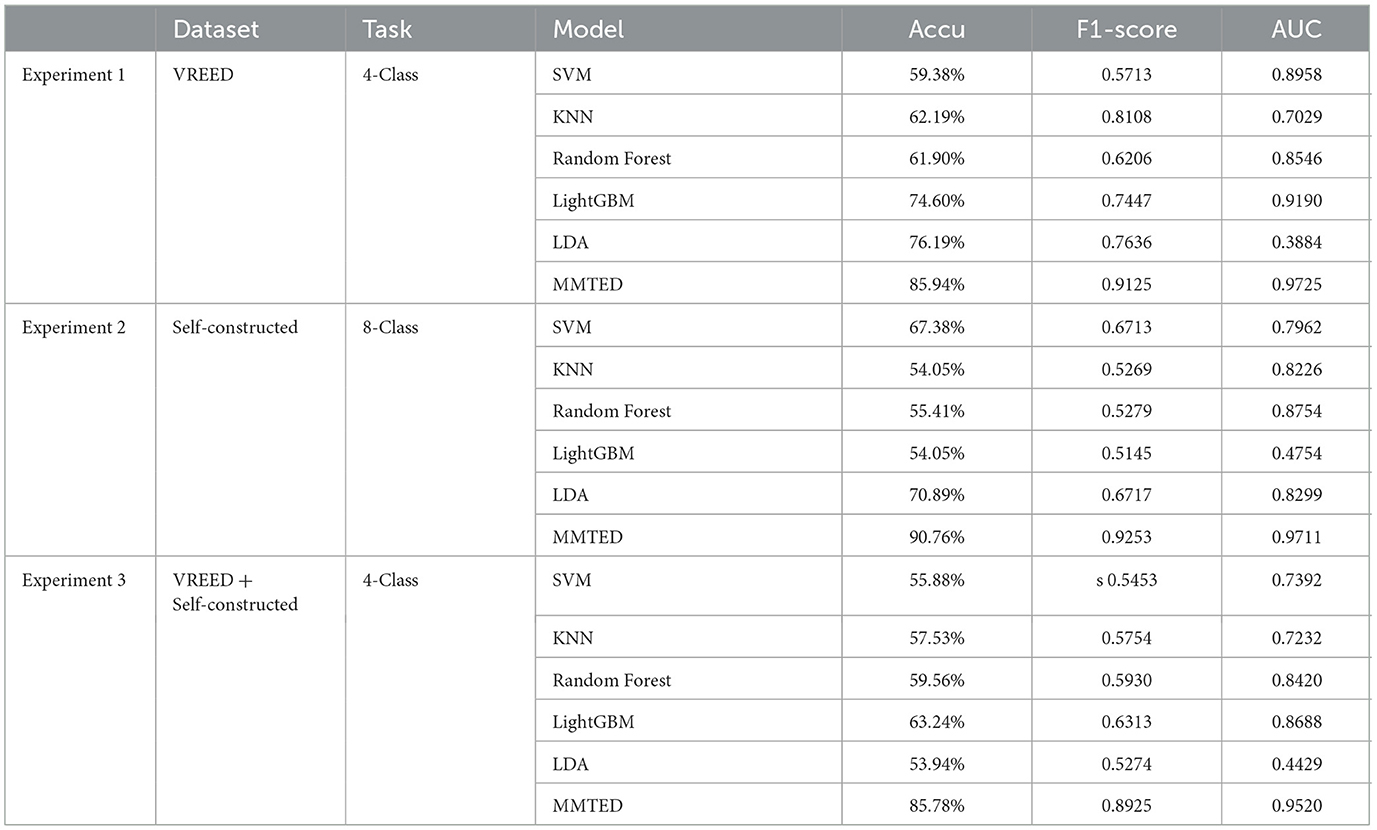Click the Dataset column header

click(x=215, y=30)
